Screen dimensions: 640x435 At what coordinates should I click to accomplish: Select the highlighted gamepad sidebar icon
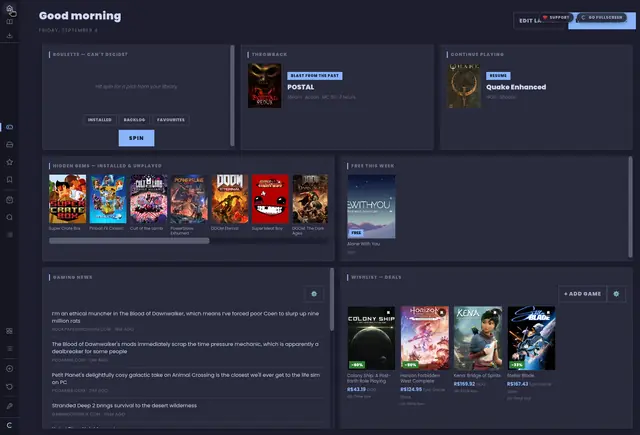click(x=9, y=127)
